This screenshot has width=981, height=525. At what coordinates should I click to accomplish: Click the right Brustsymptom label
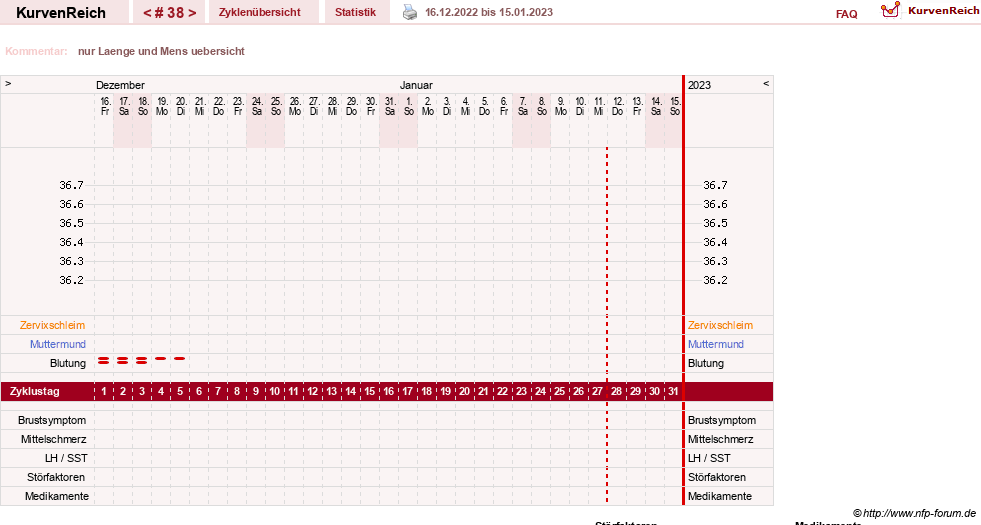(x=722, y=421)
